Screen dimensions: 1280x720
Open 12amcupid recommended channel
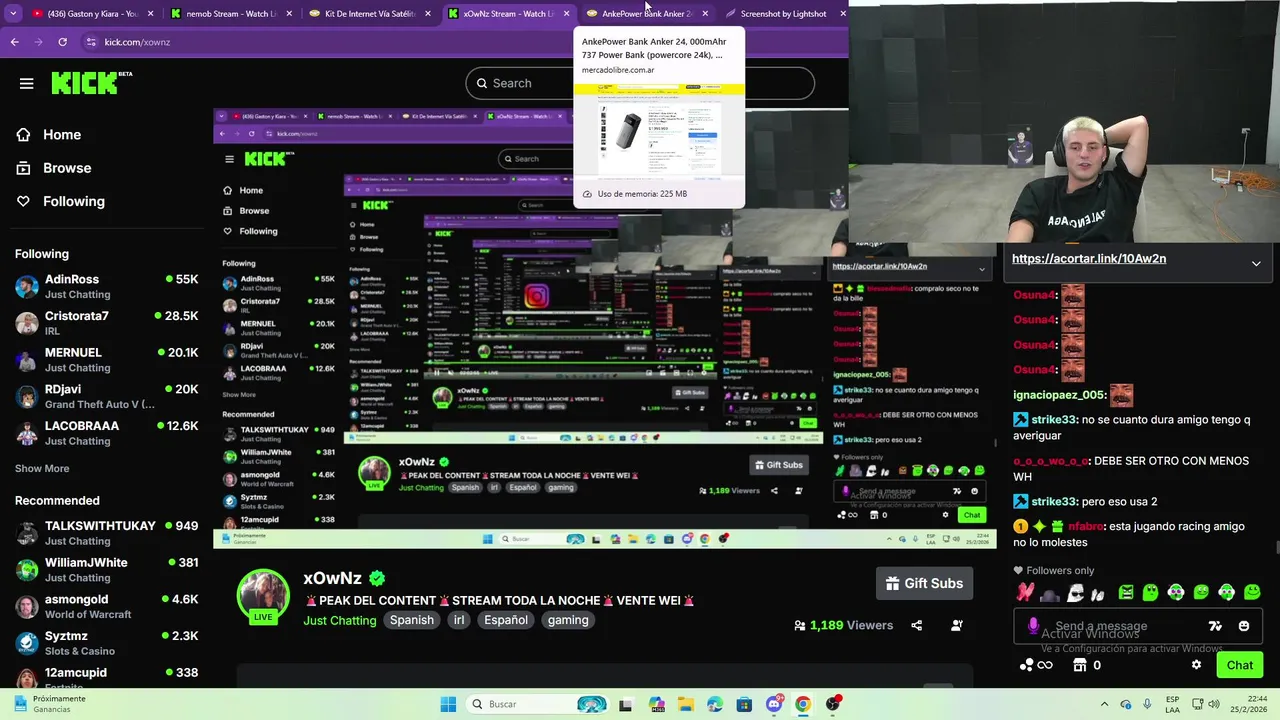pos(106,676)
